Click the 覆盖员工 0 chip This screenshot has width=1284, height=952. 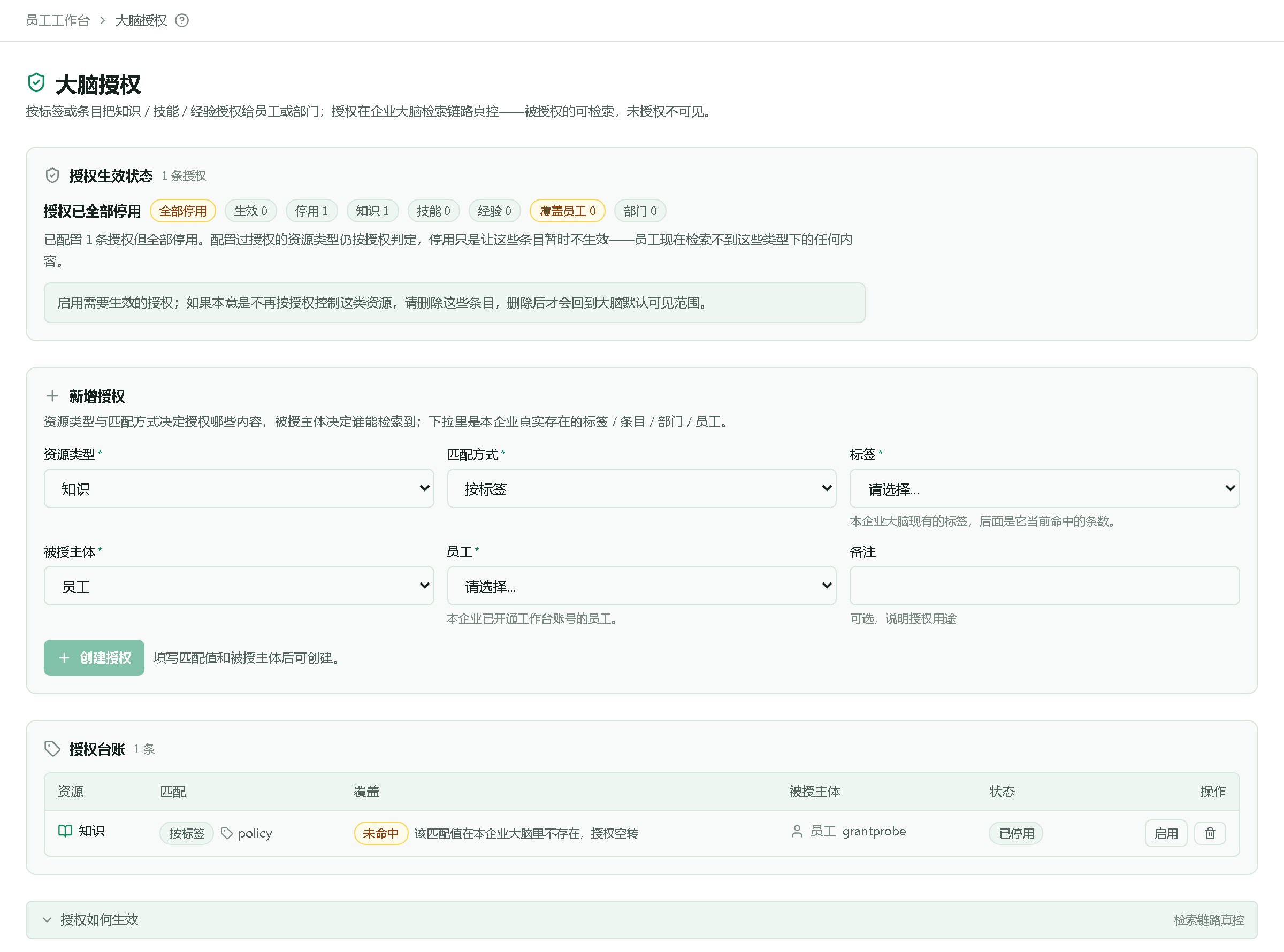point(567,211)
